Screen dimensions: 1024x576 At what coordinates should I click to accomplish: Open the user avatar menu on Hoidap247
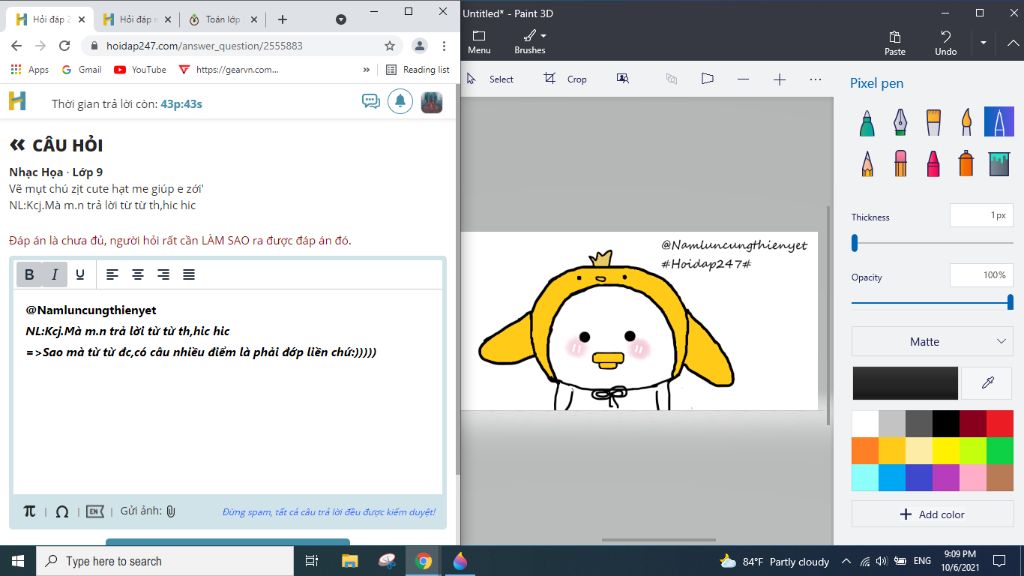pyautogui.click(x=432, y=103)
